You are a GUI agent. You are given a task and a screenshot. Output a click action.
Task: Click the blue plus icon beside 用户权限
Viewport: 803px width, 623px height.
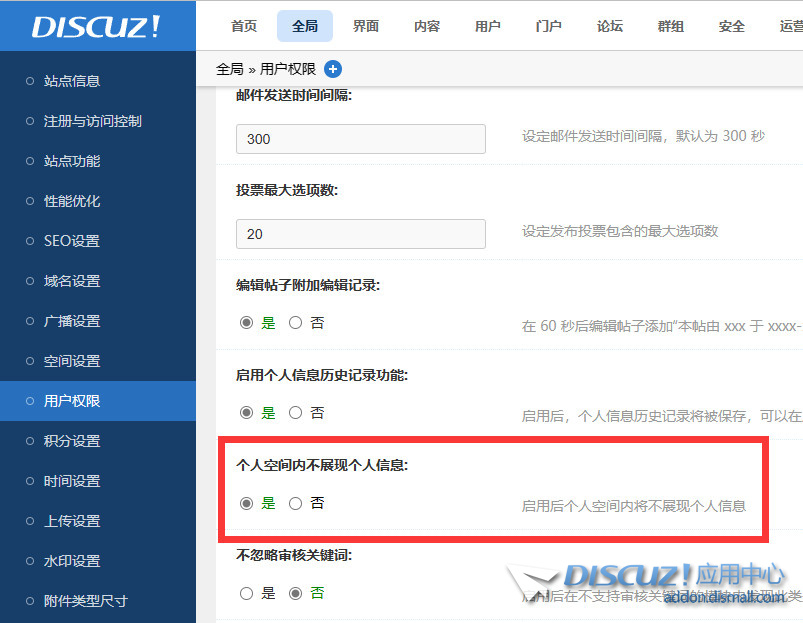333,69
